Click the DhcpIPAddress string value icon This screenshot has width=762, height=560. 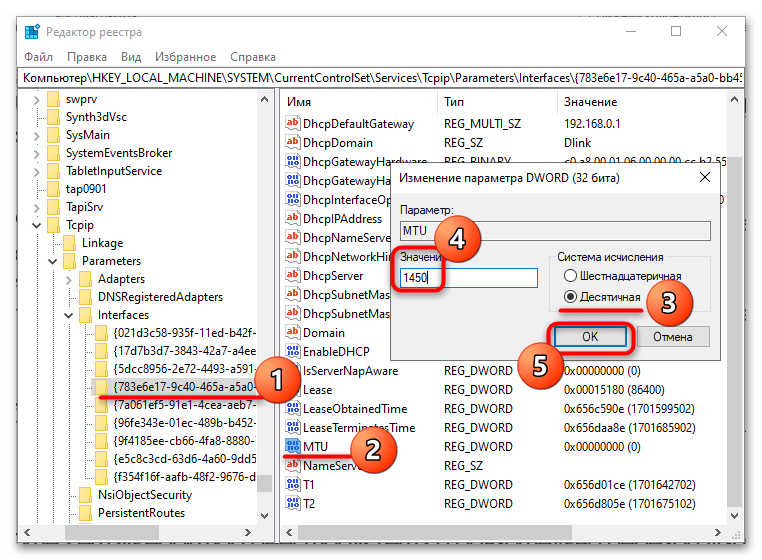coord(293,218)
